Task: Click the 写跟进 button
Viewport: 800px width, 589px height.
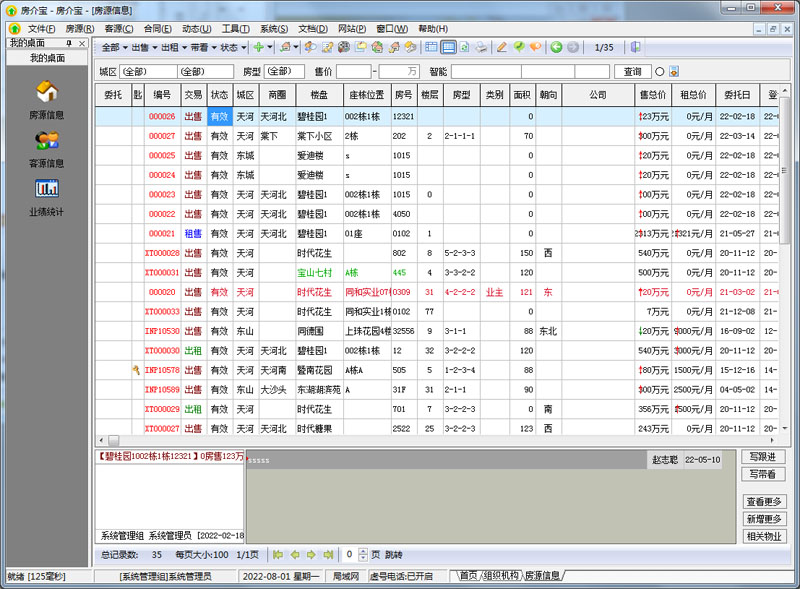Action: pyautogui.click(x=763, y=457)
